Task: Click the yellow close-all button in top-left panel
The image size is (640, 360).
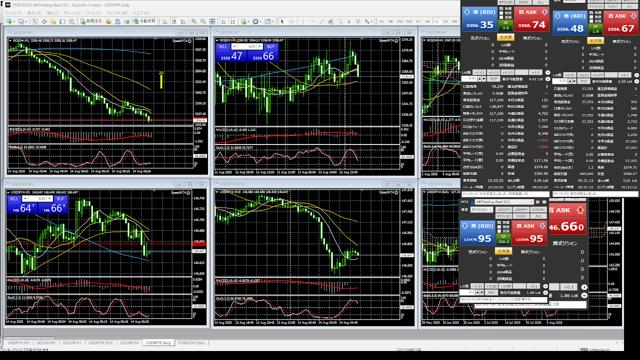Action: (x=505, y=37)
